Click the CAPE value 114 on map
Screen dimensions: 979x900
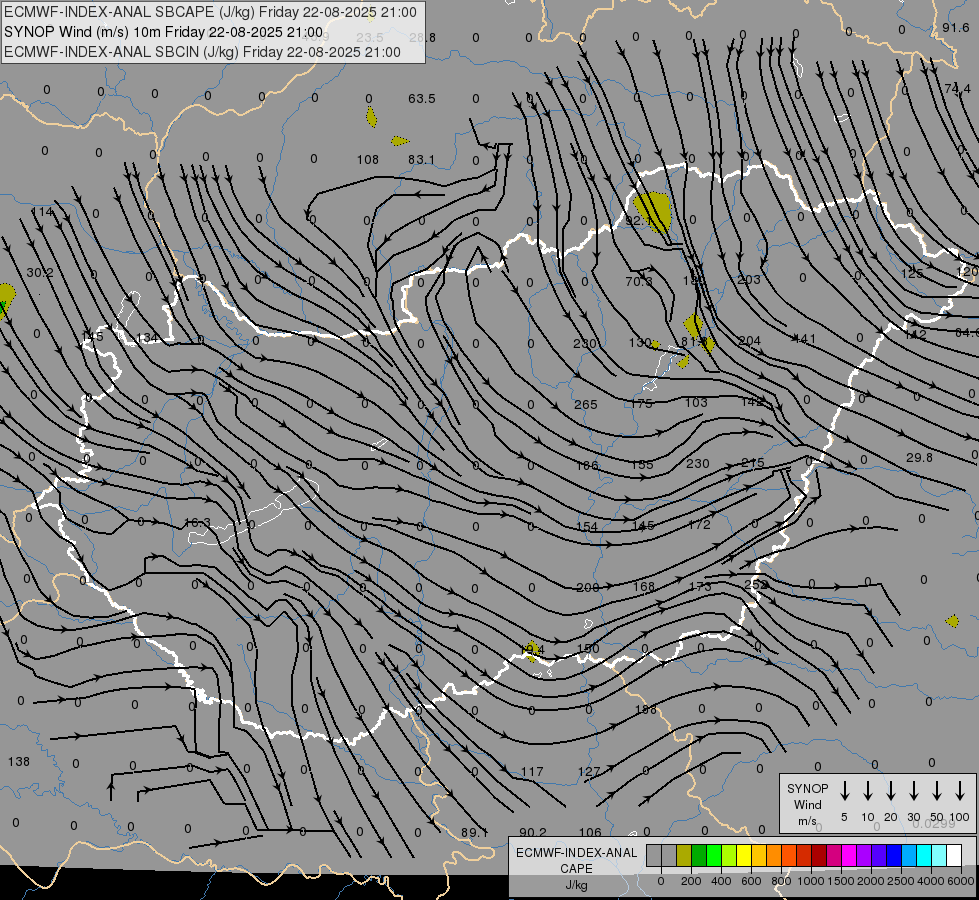tap(43, 212)
